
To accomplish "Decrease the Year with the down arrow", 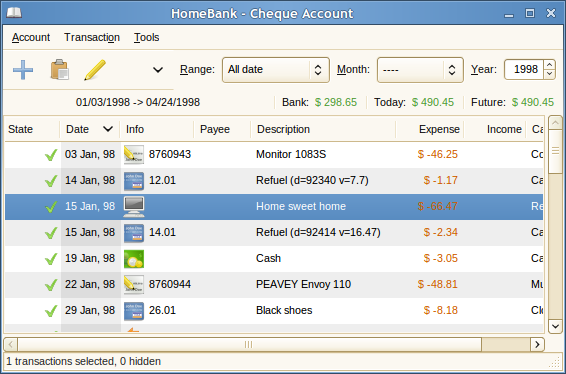I will pyautogui.click(x=549, y=74).
